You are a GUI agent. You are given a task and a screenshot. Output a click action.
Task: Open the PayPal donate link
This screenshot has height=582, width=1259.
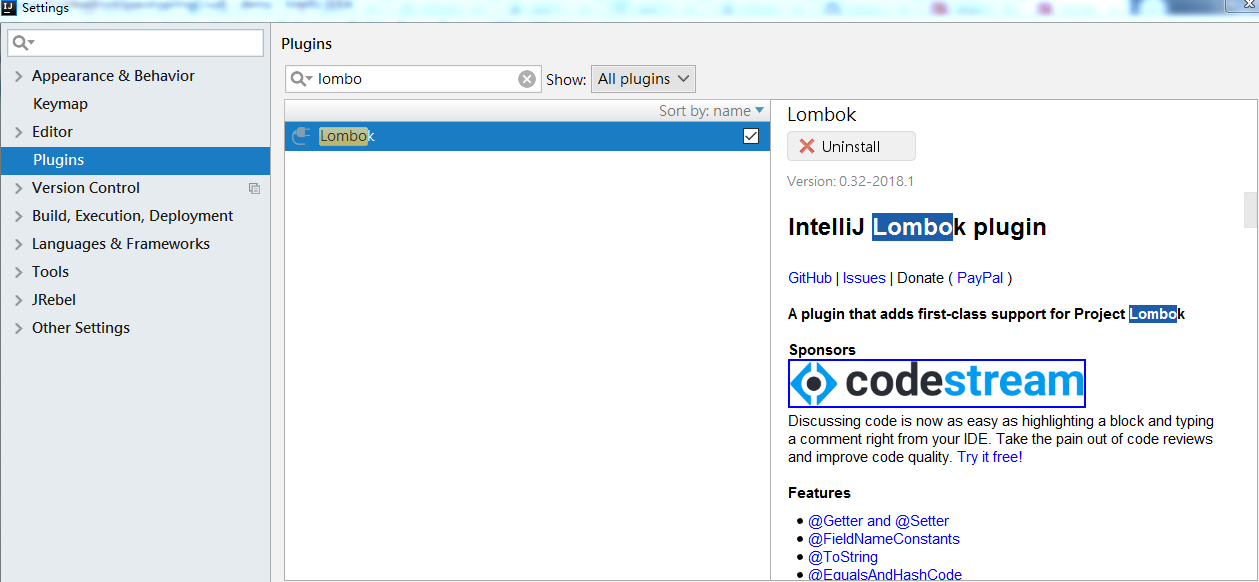point(980,278)
